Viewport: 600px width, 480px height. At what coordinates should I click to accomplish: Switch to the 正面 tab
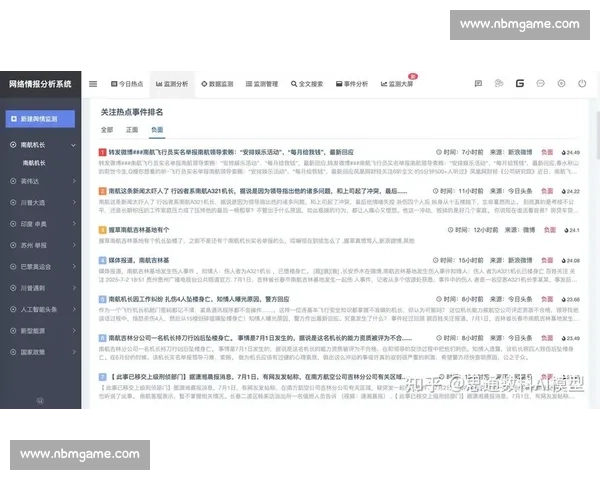(132, 130)
